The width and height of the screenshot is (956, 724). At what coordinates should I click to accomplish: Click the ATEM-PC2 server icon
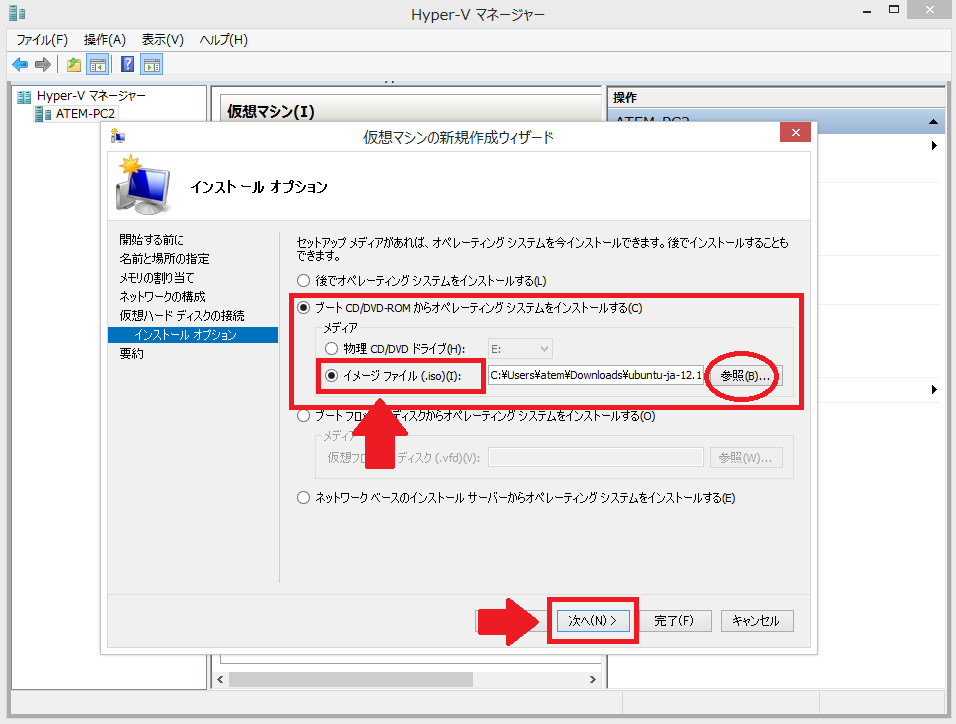click(43, 114)
